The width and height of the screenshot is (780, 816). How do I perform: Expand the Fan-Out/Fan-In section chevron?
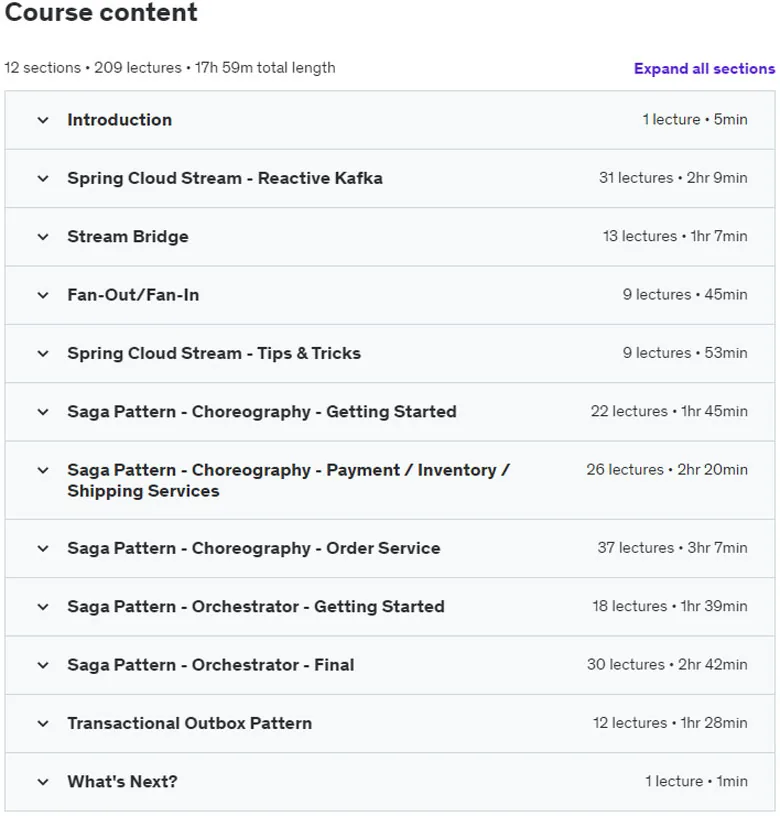(x=43, y=295)
